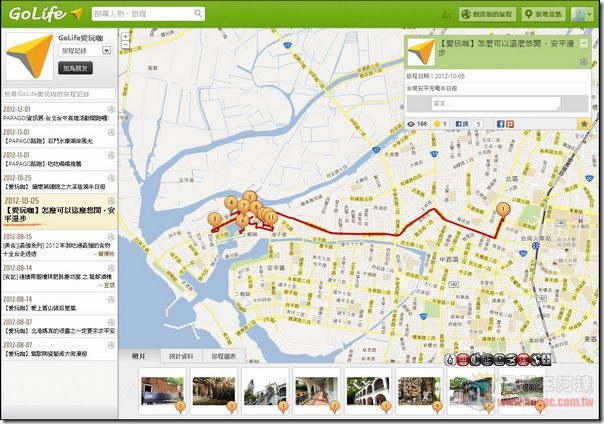Click globe icon on 2012-10-05 trip row
The width and height of the screenshot is (604, 424).
[x=111, y=201]
